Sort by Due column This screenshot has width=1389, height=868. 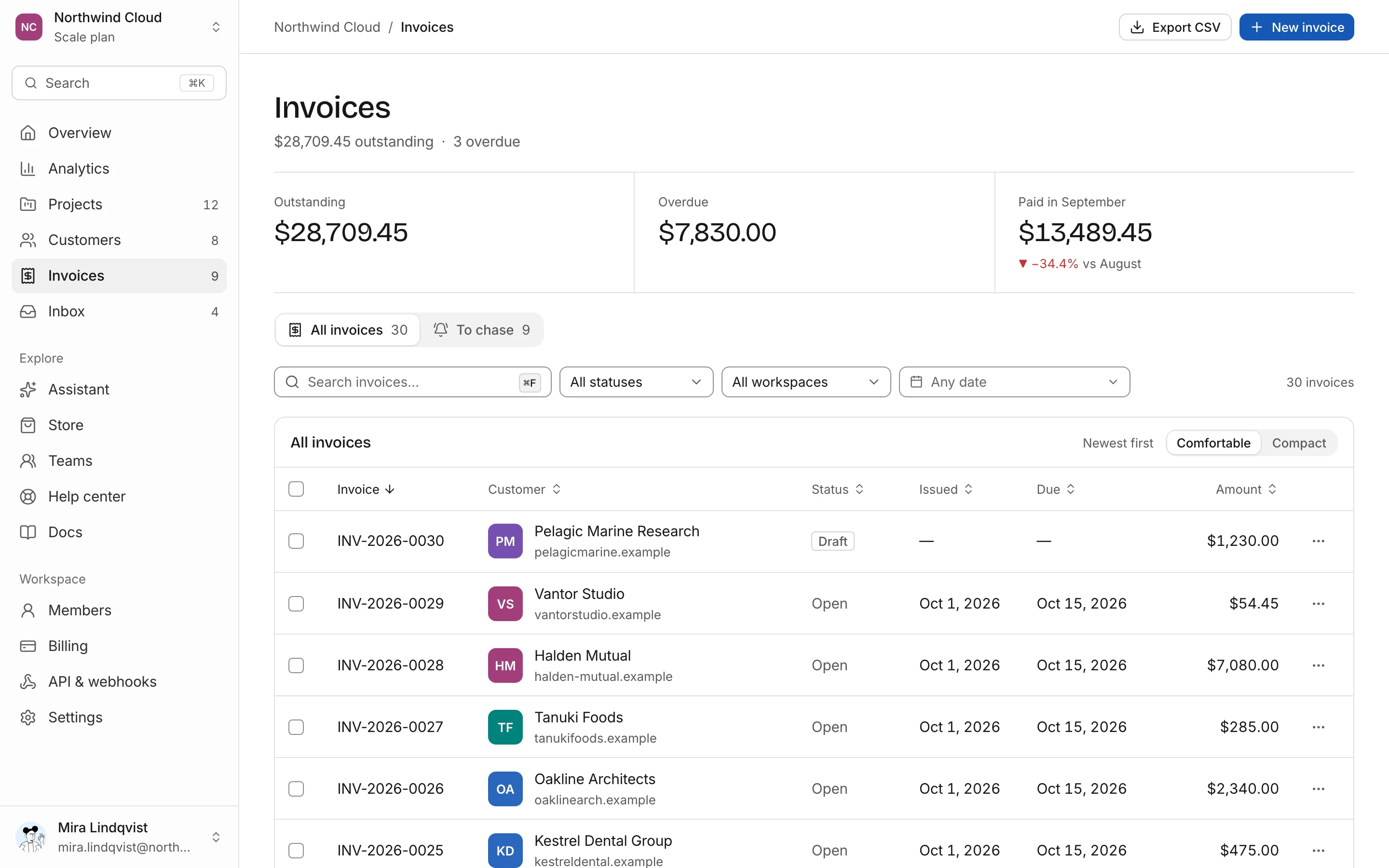tap(1056, 489)
